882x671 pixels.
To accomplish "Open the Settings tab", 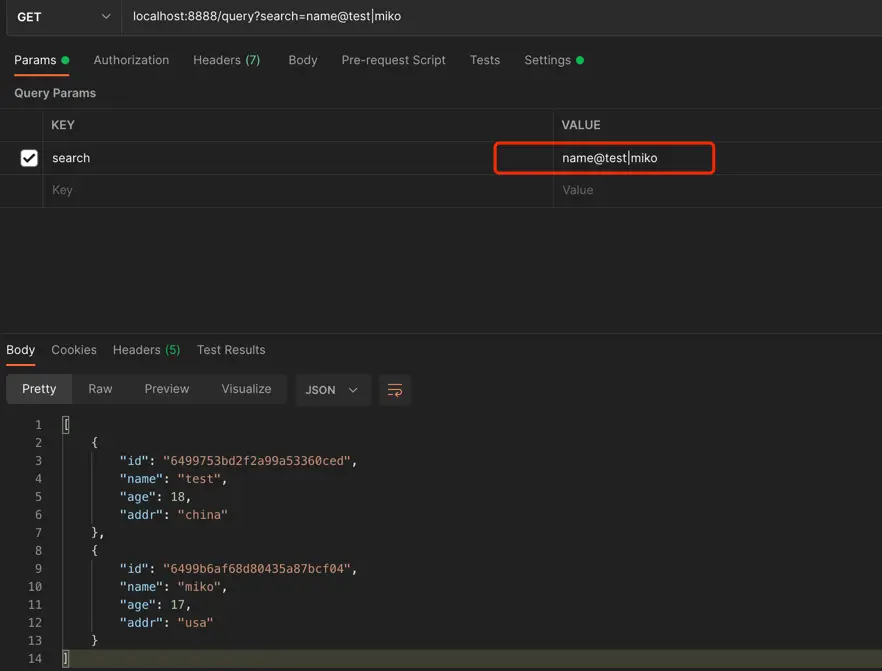I will (x=548, y=60).
